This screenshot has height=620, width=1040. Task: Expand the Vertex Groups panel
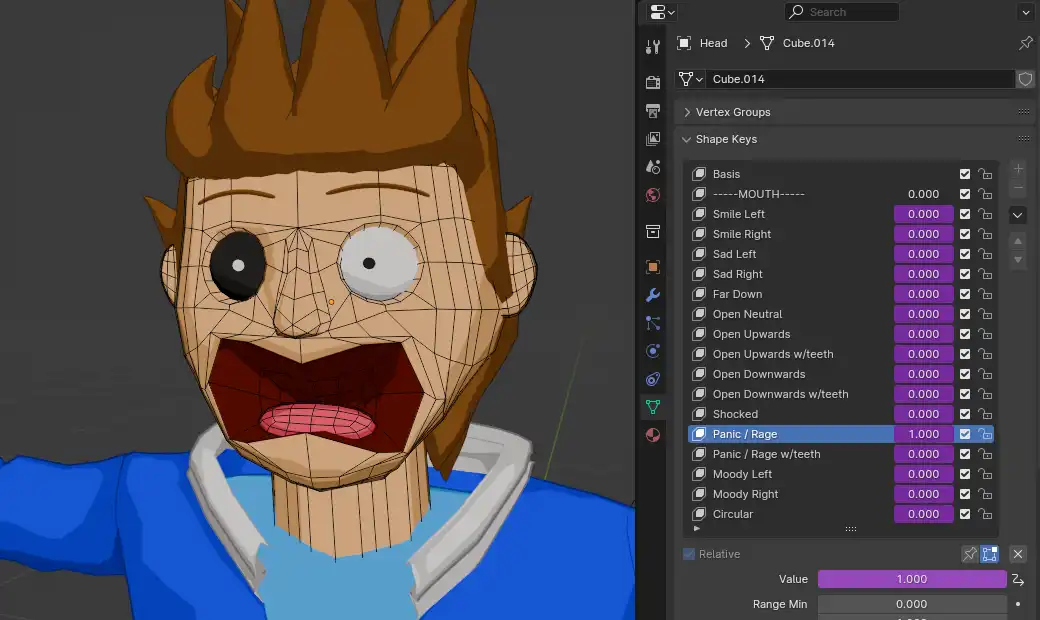pos(732,112)
